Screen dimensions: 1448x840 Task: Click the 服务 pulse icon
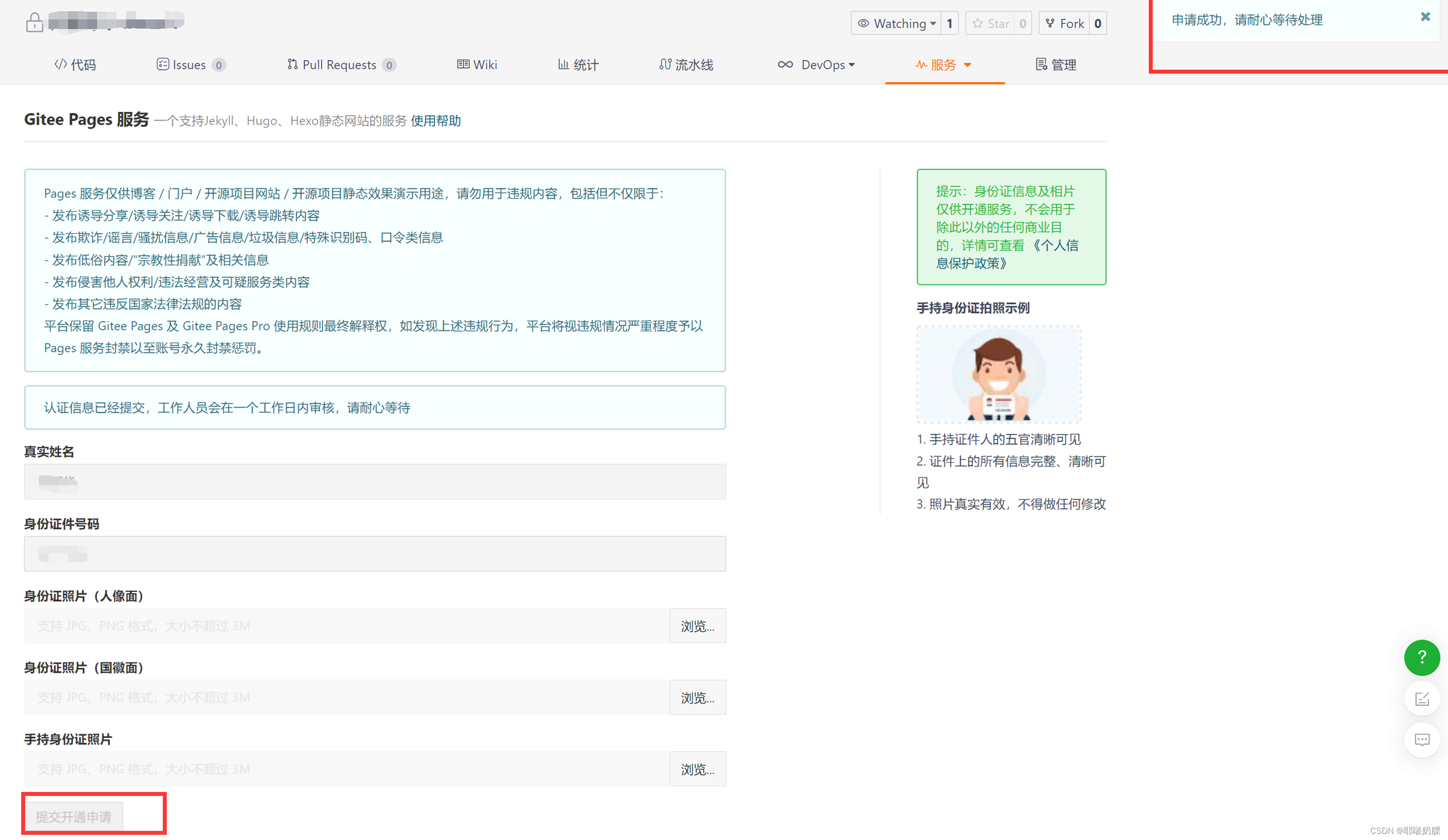(920, 64)
